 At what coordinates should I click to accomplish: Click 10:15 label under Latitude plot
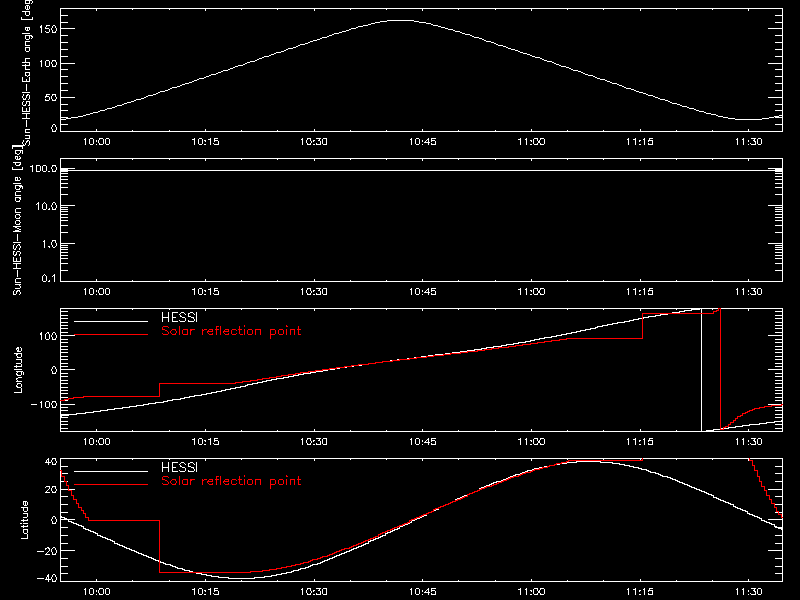click(205, 592)
